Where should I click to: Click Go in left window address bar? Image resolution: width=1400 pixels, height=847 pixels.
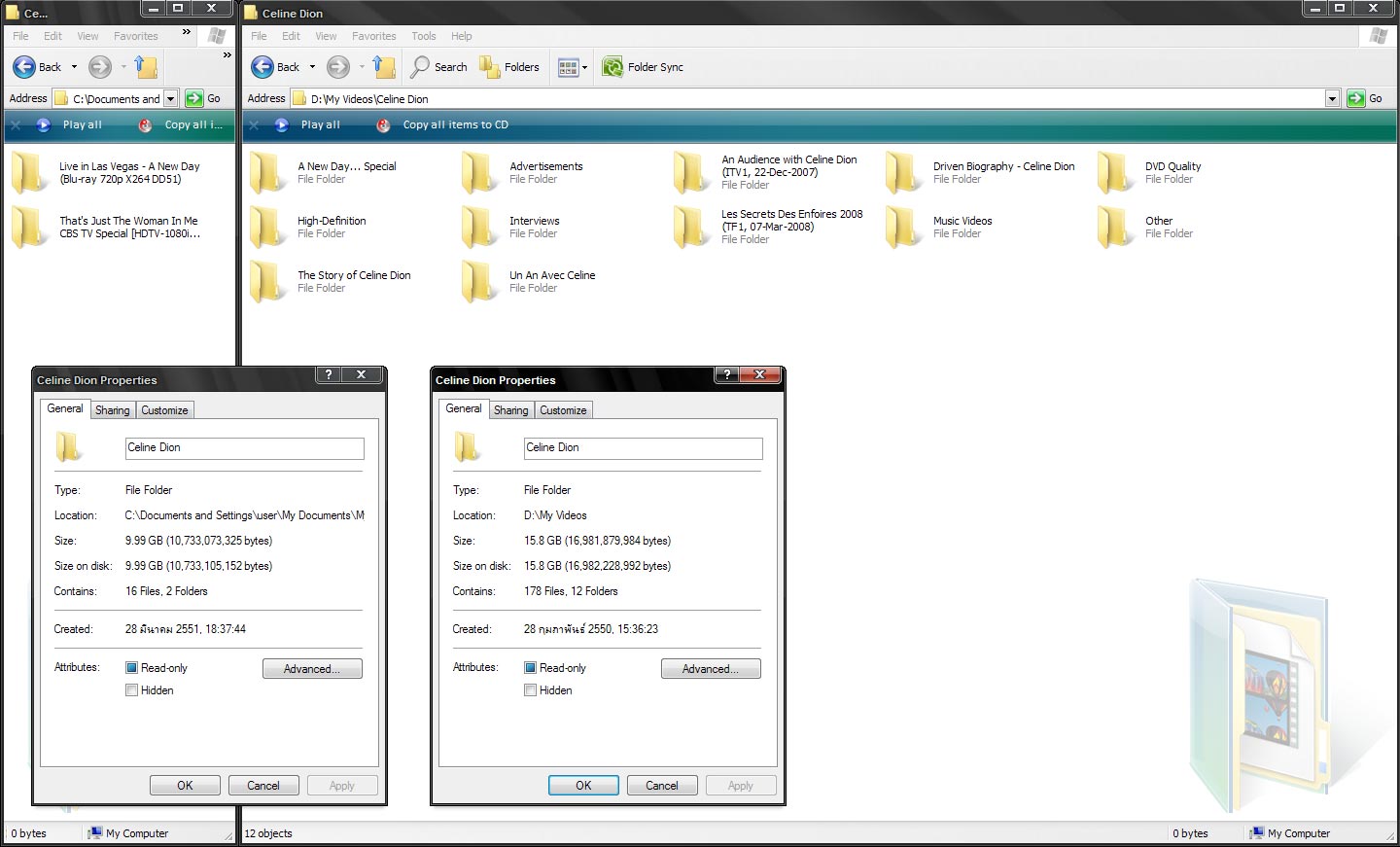point(204,98)
